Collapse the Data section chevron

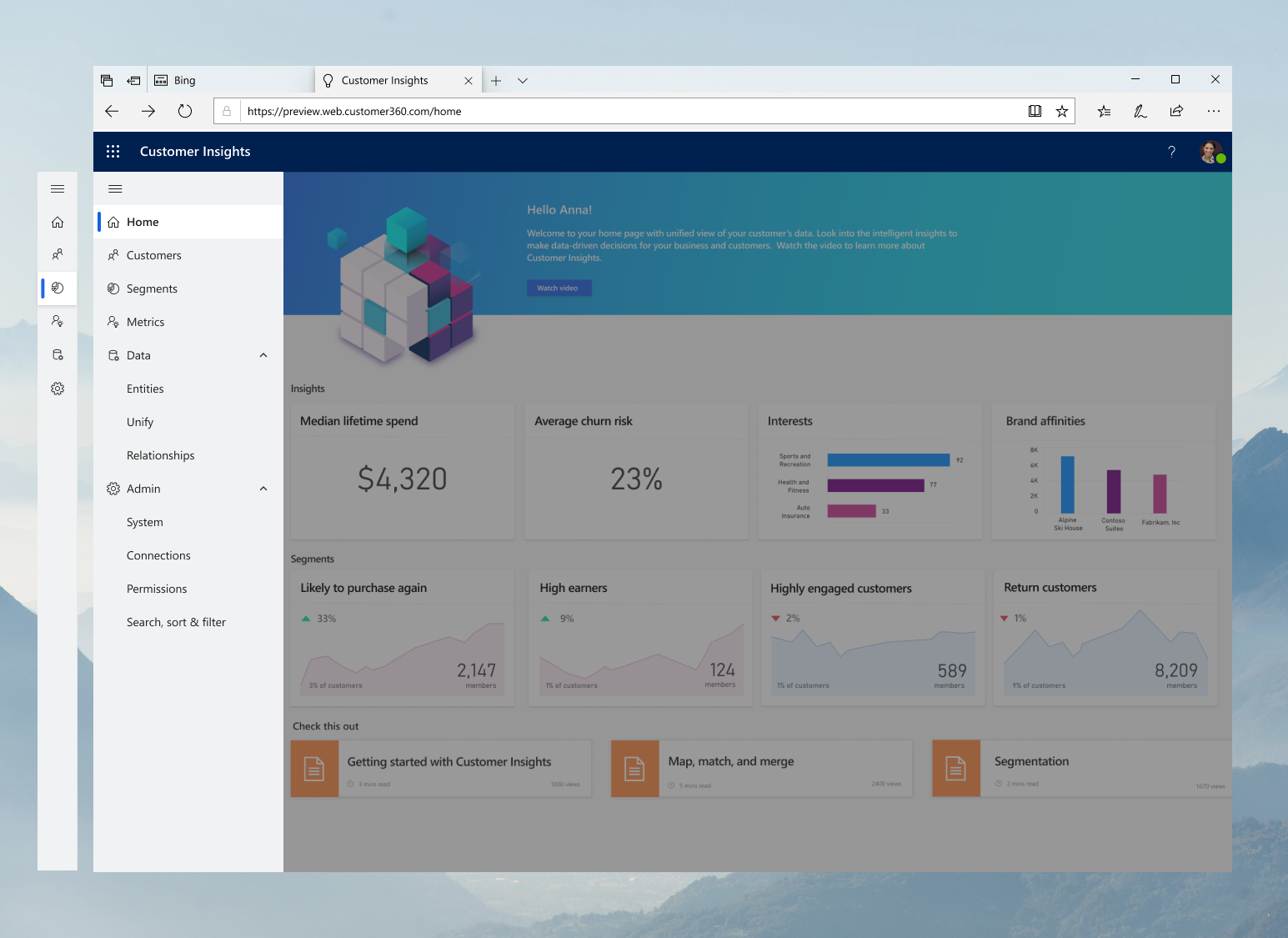[x=263, y=355]
